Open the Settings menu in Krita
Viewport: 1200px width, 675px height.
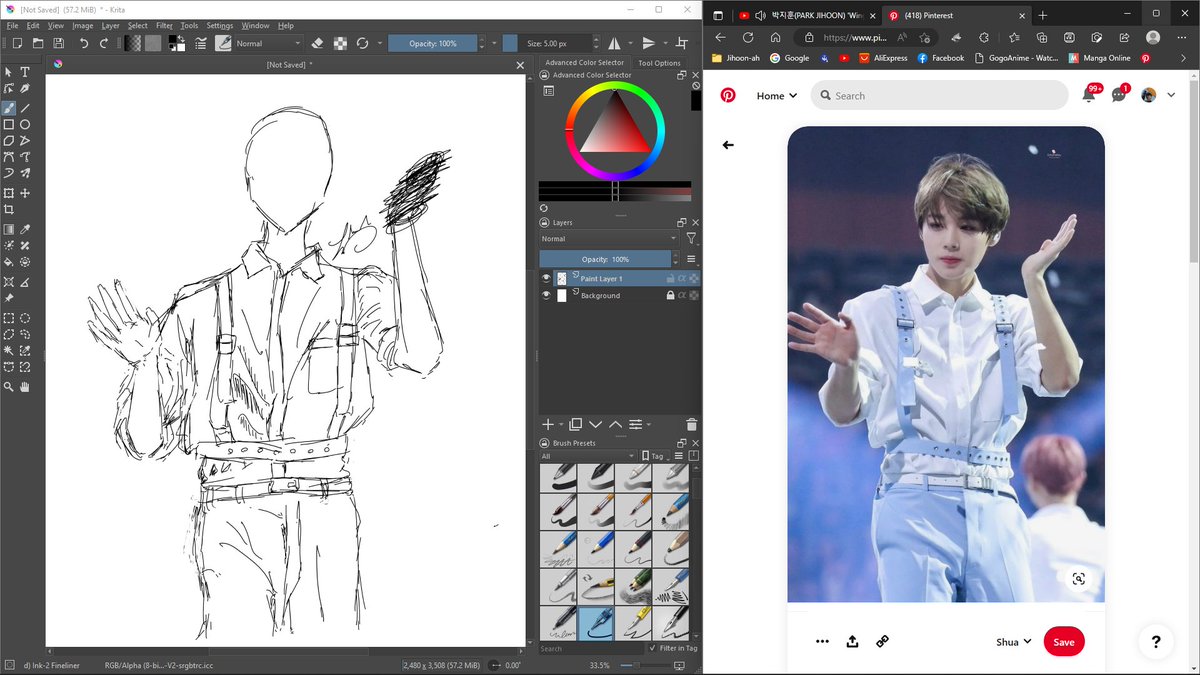click(x=219, y=25)
